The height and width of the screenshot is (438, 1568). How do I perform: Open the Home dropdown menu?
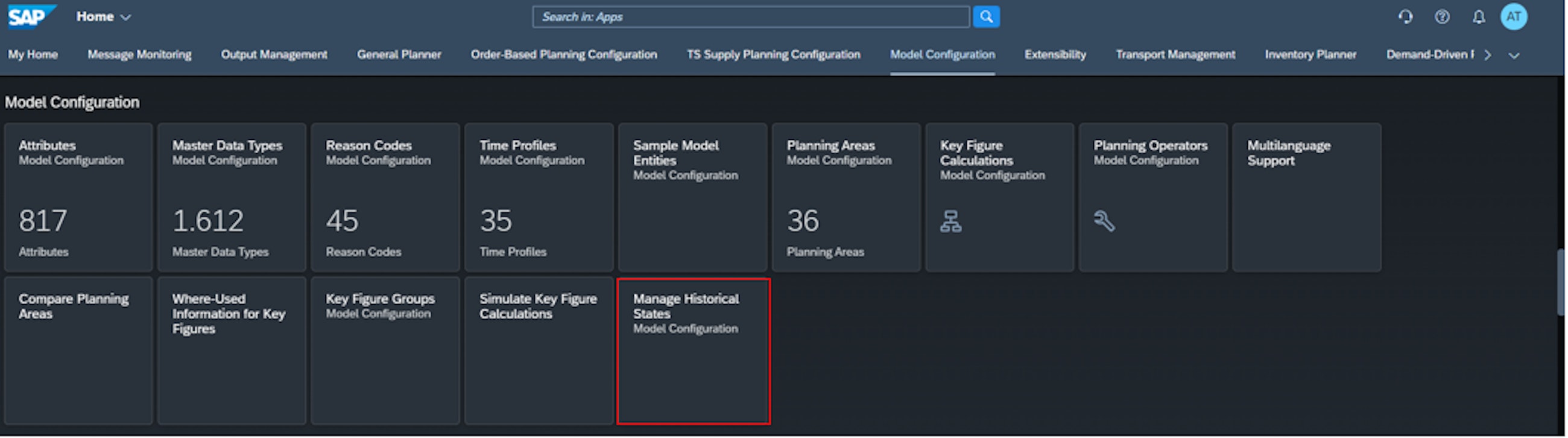click(x=104, y=17)
